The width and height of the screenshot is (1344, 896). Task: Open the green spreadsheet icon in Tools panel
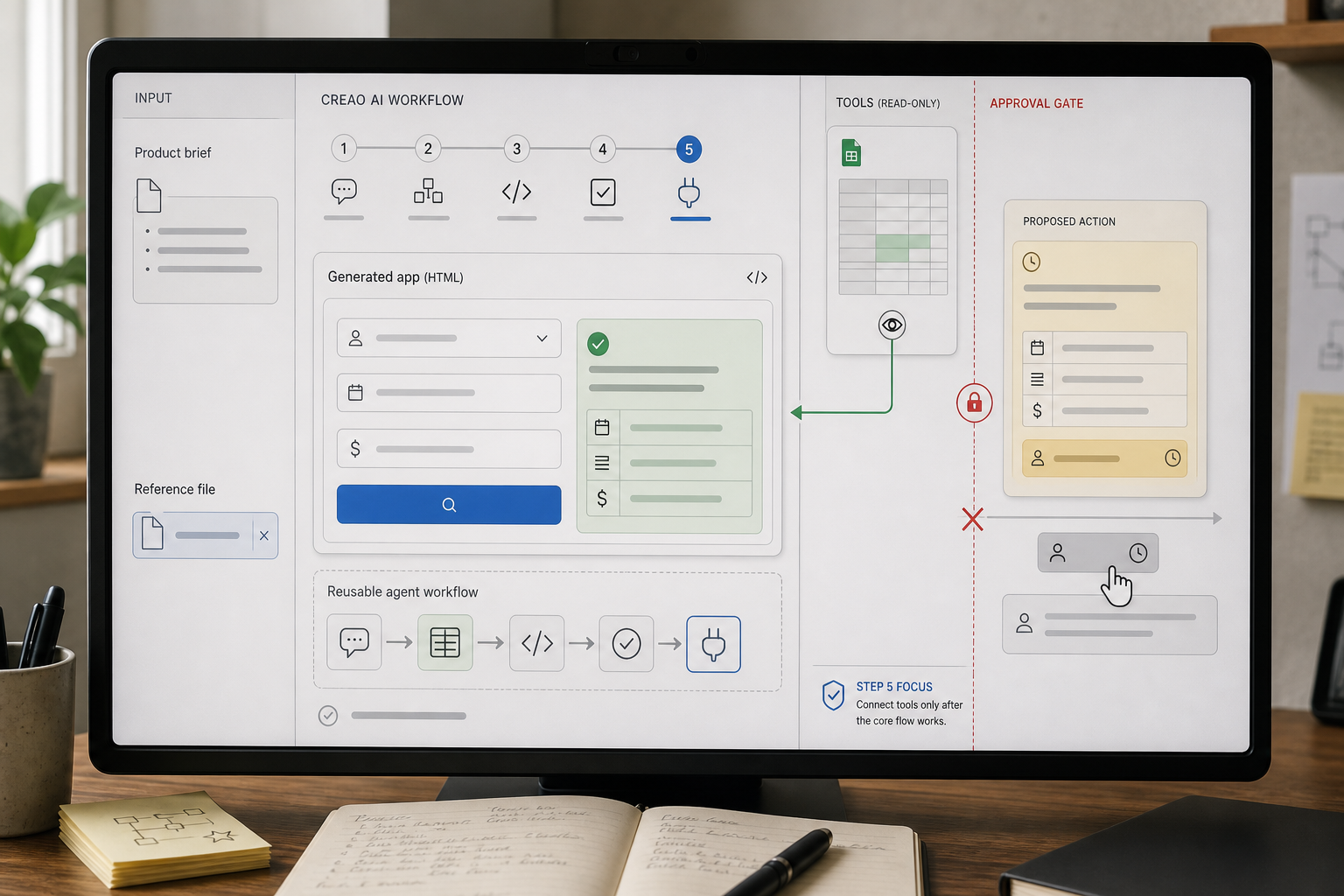click(x=851, y=153)
